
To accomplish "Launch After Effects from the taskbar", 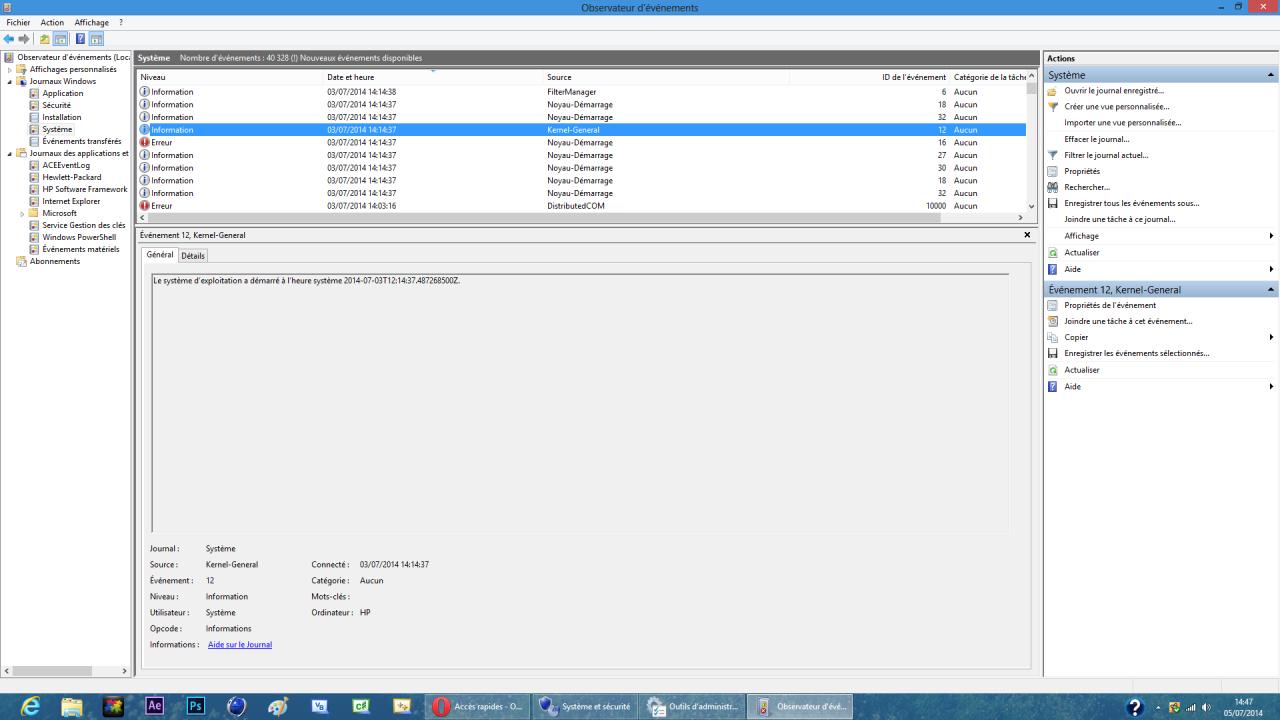I will click(155, 706).
